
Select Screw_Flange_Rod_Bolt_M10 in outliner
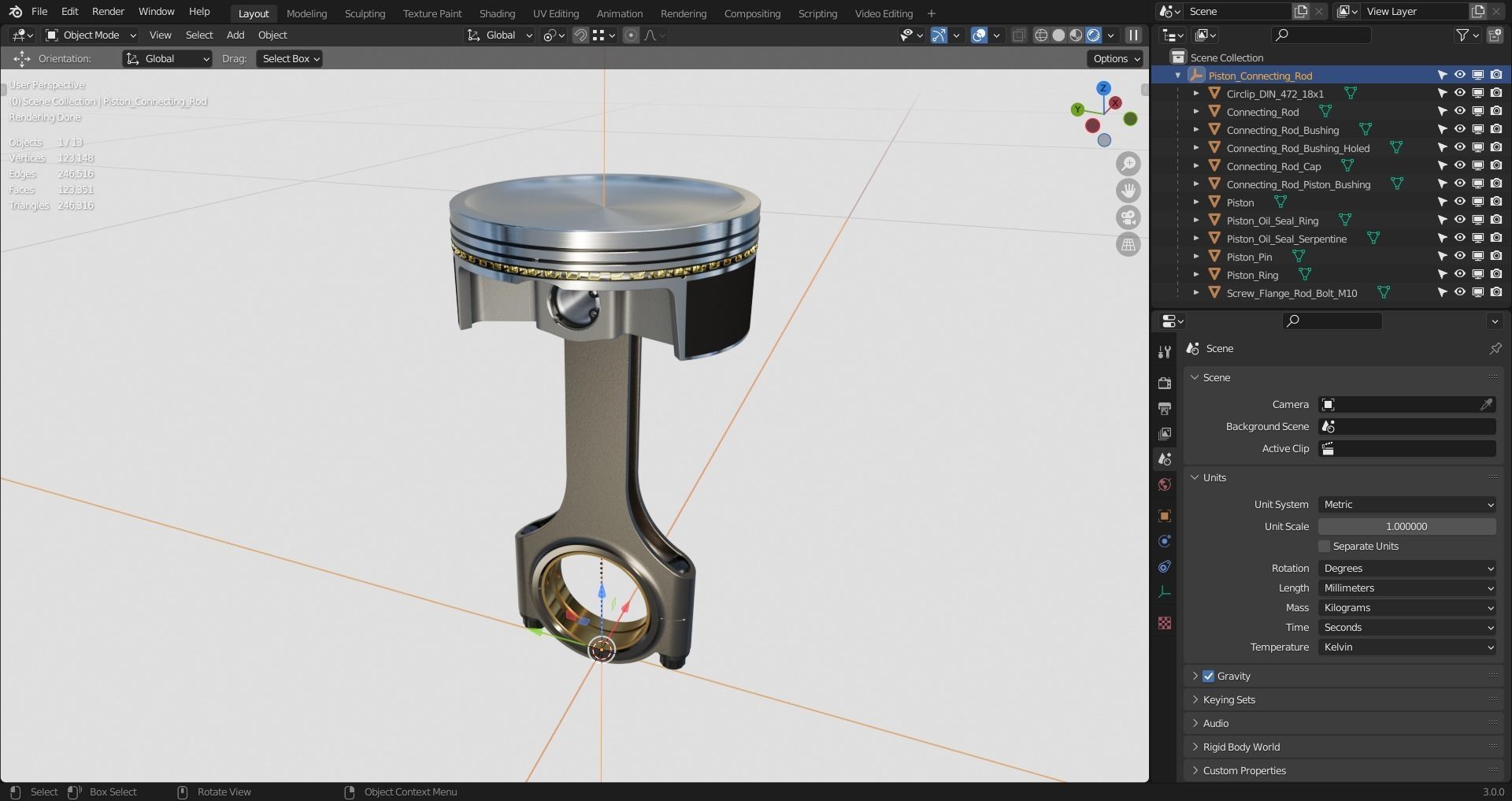[1291, 293]
